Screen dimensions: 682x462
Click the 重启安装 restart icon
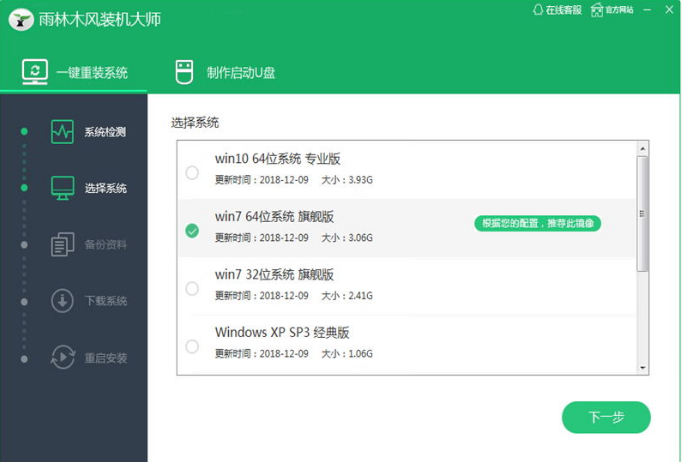pos(62,357)
